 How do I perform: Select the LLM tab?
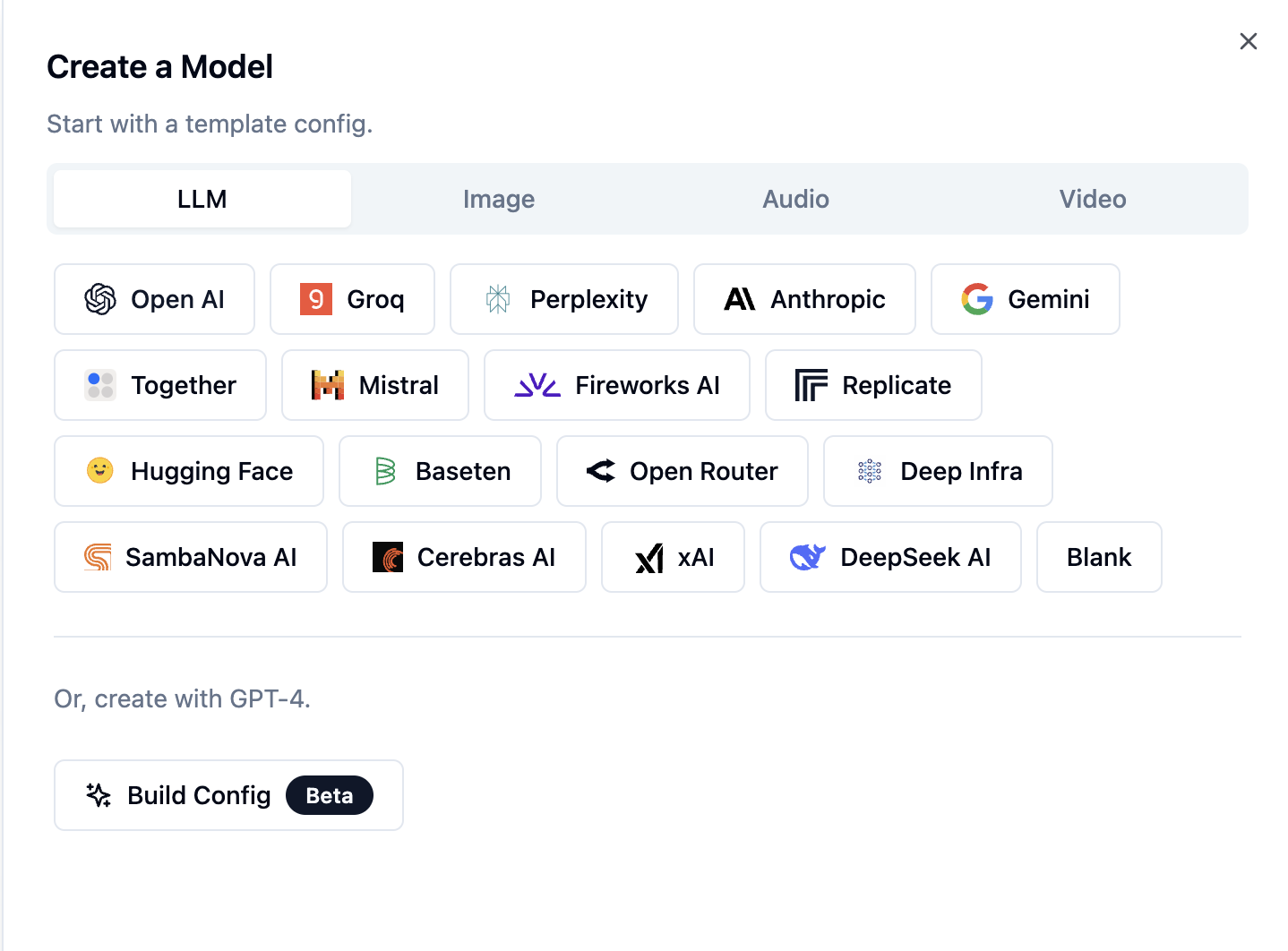202,199
